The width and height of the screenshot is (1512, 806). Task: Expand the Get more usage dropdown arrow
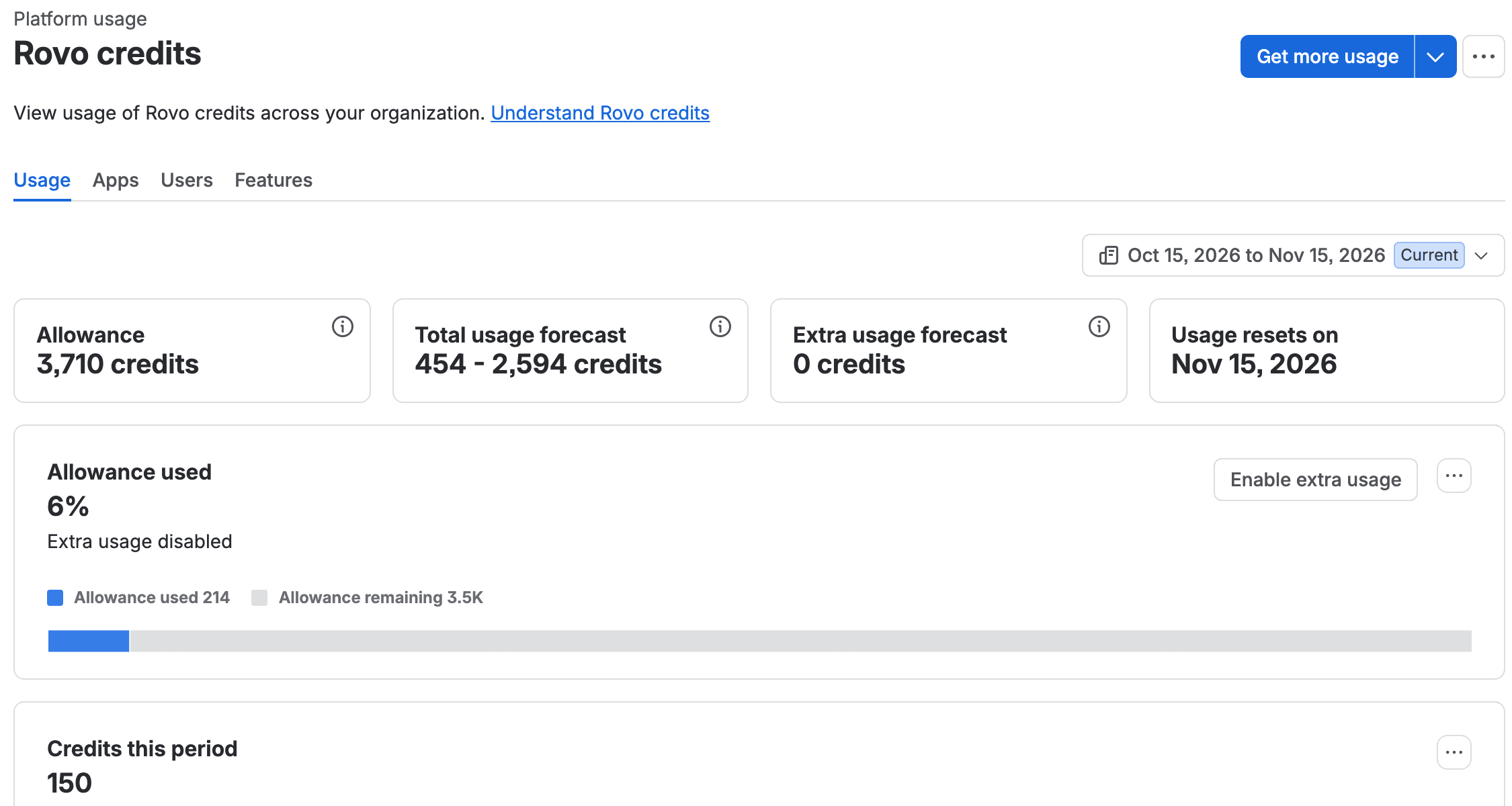1435,56
